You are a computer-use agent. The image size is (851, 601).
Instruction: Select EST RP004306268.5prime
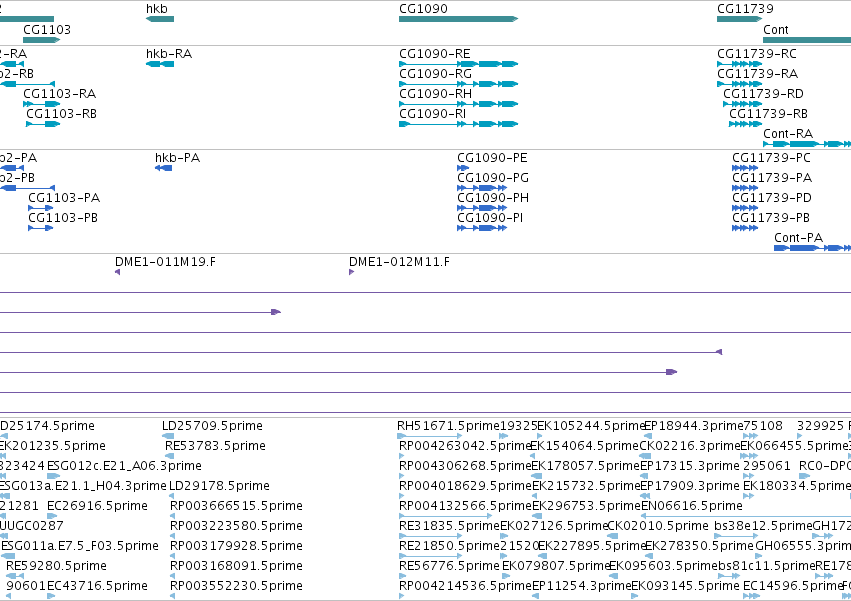pos(402,477)
